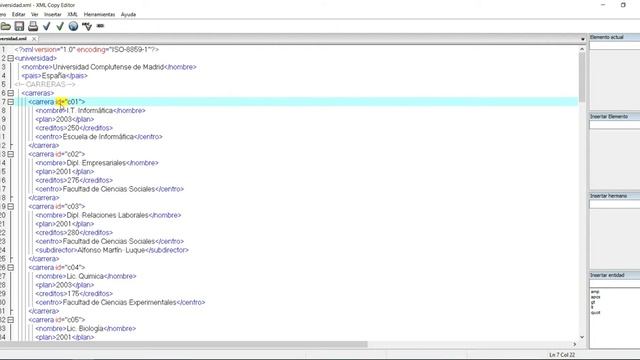Check well-formedness with the blue checkmark
The width and height of the screenshot is (640, 360).
47,27
